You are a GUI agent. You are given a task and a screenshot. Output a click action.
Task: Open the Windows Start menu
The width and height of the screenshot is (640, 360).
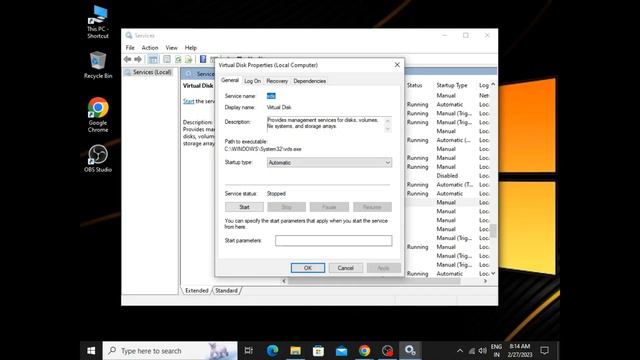[91, 351]
